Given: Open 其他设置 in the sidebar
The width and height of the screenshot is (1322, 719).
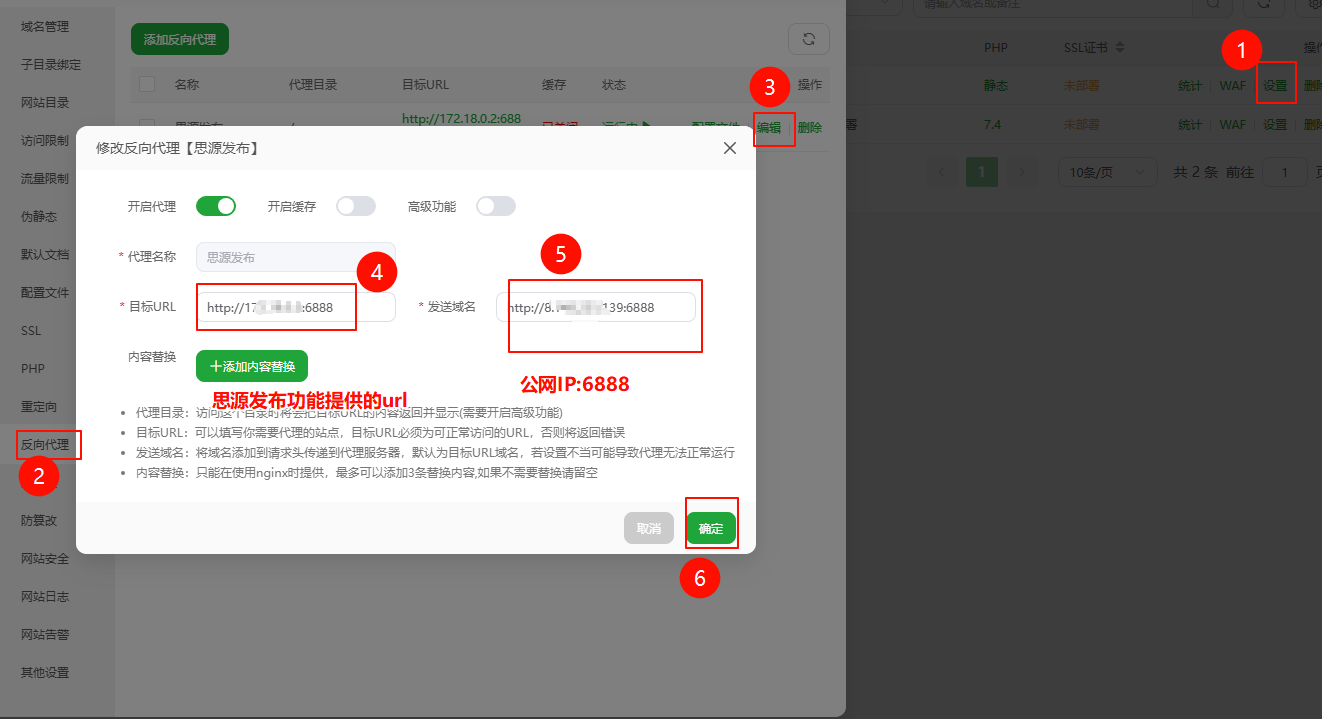Looking at the screenshot, I should point(45,672).
